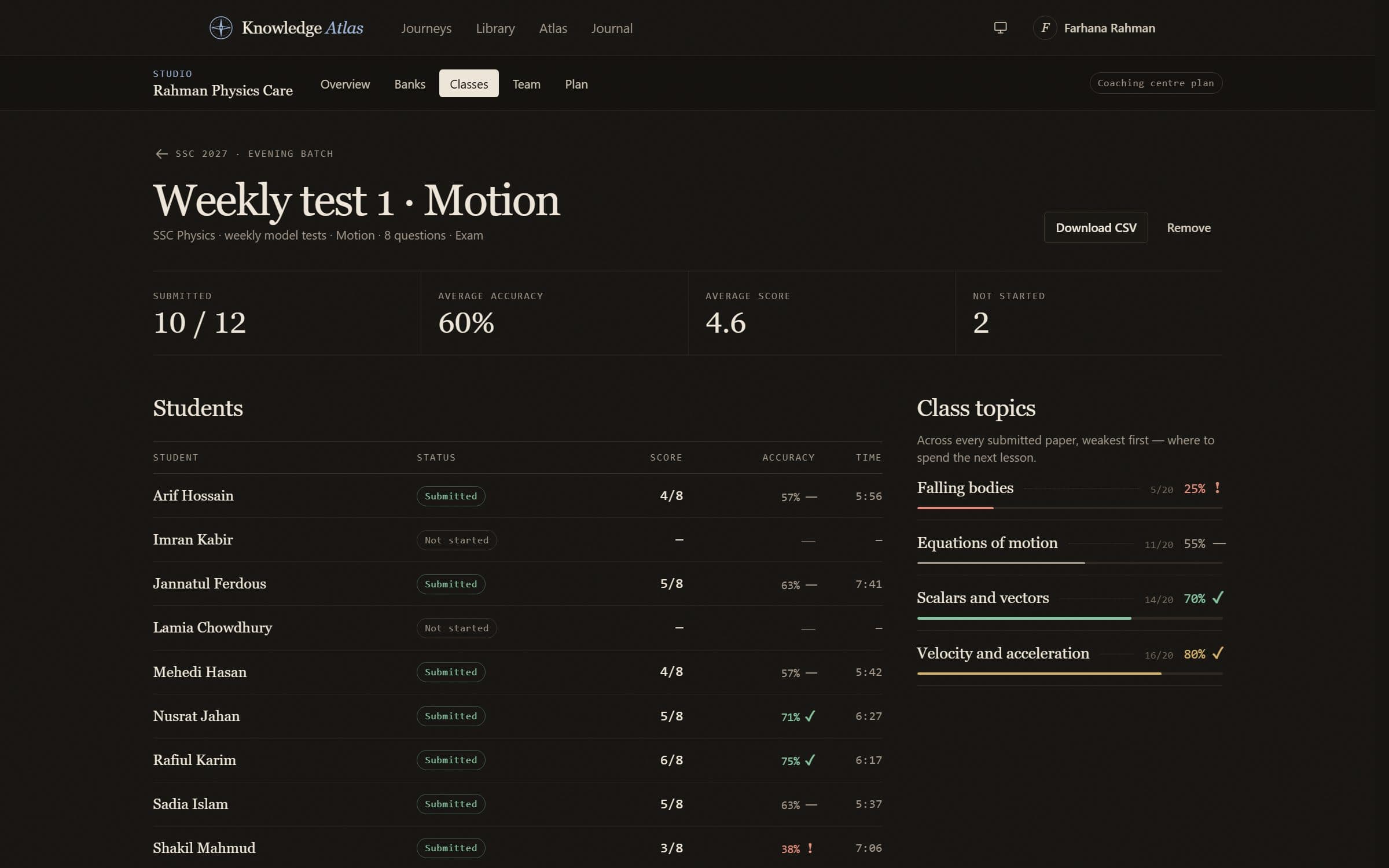Open the Journal nav item
This screenshot has width=1389, height=868.
611,28
